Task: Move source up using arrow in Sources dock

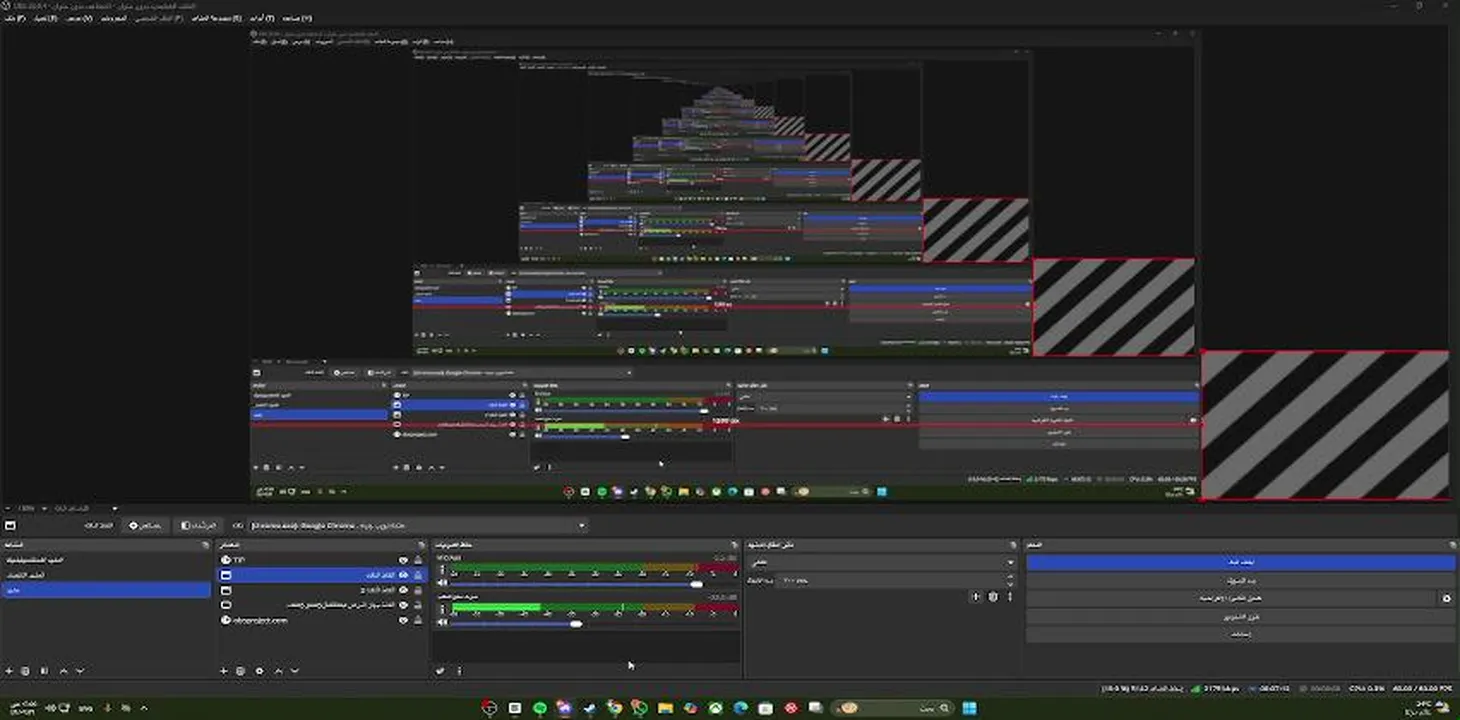Action: click(x=279, y=671)
